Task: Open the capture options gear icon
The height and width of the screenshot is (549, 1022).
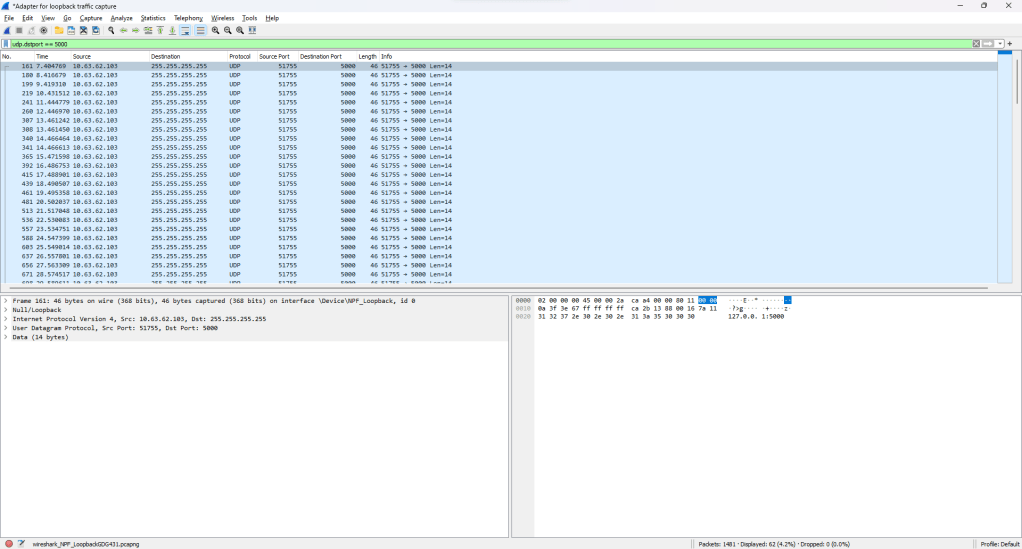Action: click(x=43, y=31)
